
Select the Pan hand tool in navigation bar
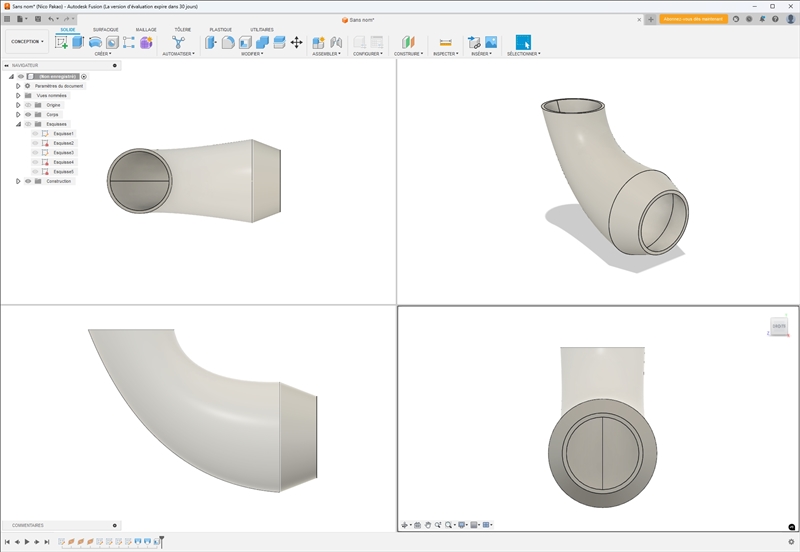click(428, 525)
